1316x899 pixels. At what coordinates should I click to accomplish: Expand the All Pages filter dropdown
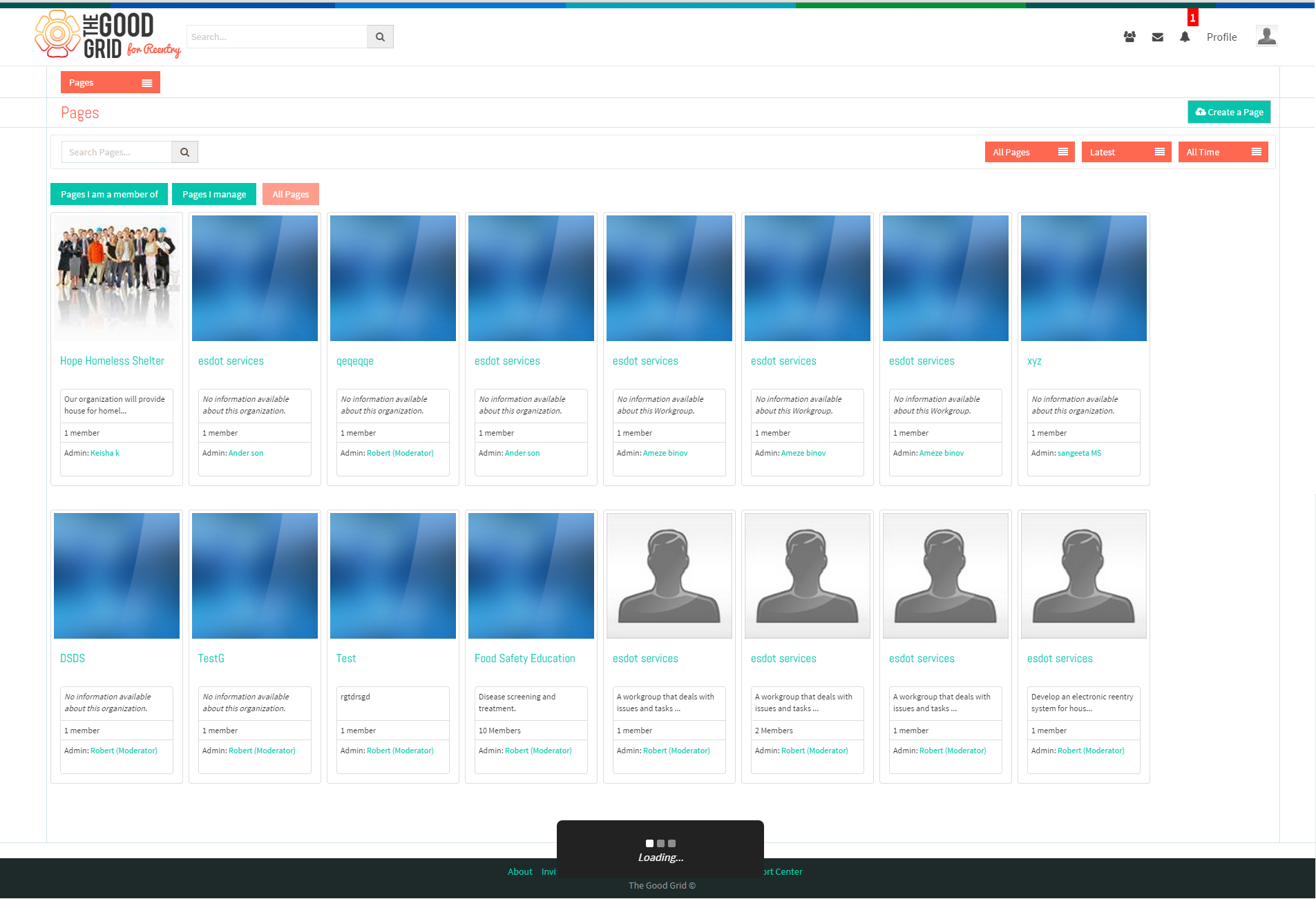point(1029,152)
